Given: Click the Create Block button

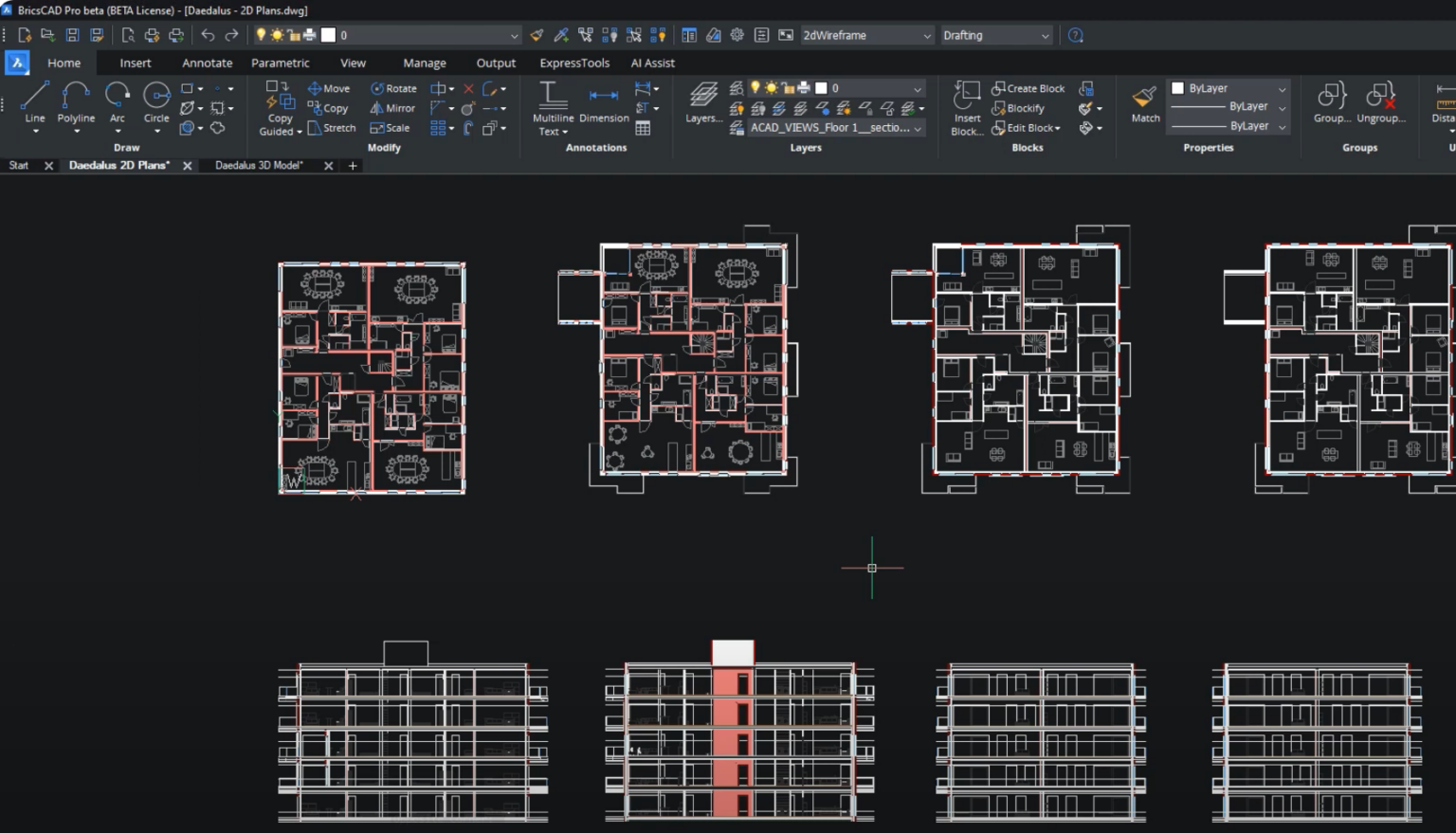Looking at the screenshot, I should point(1028,88).
